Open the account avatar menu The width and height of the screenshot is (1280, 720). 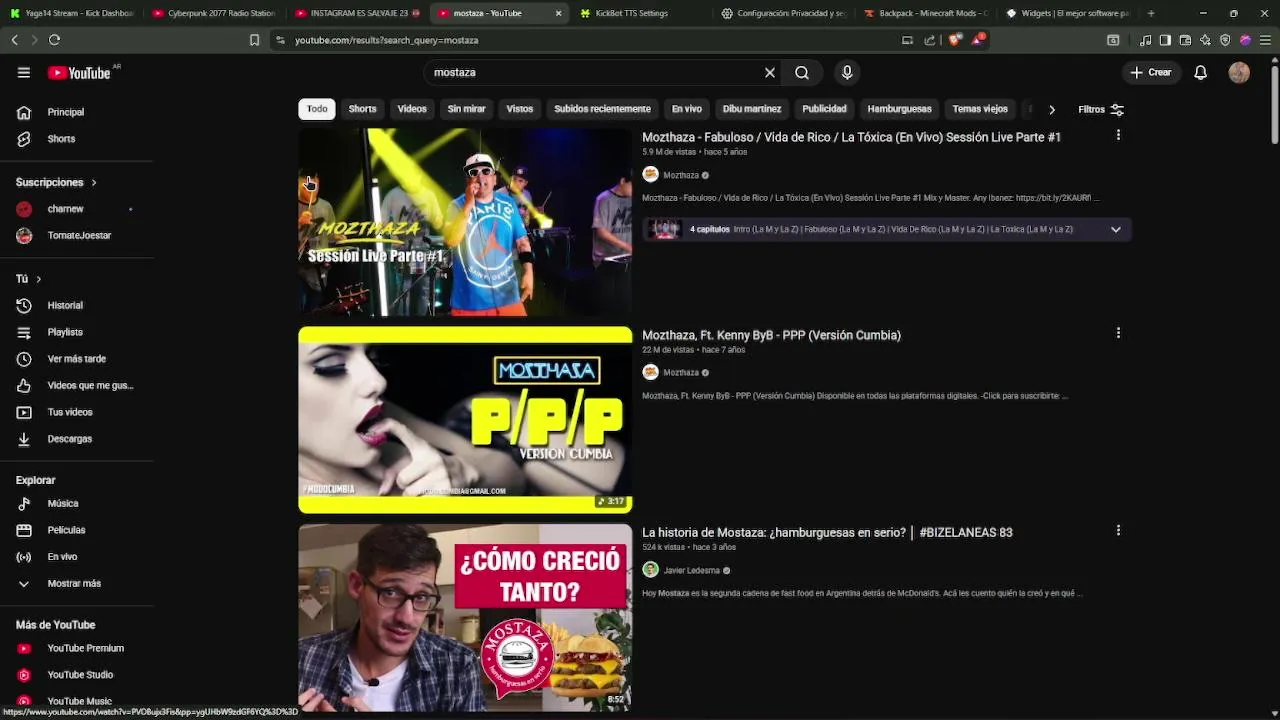coord(1239,72)
